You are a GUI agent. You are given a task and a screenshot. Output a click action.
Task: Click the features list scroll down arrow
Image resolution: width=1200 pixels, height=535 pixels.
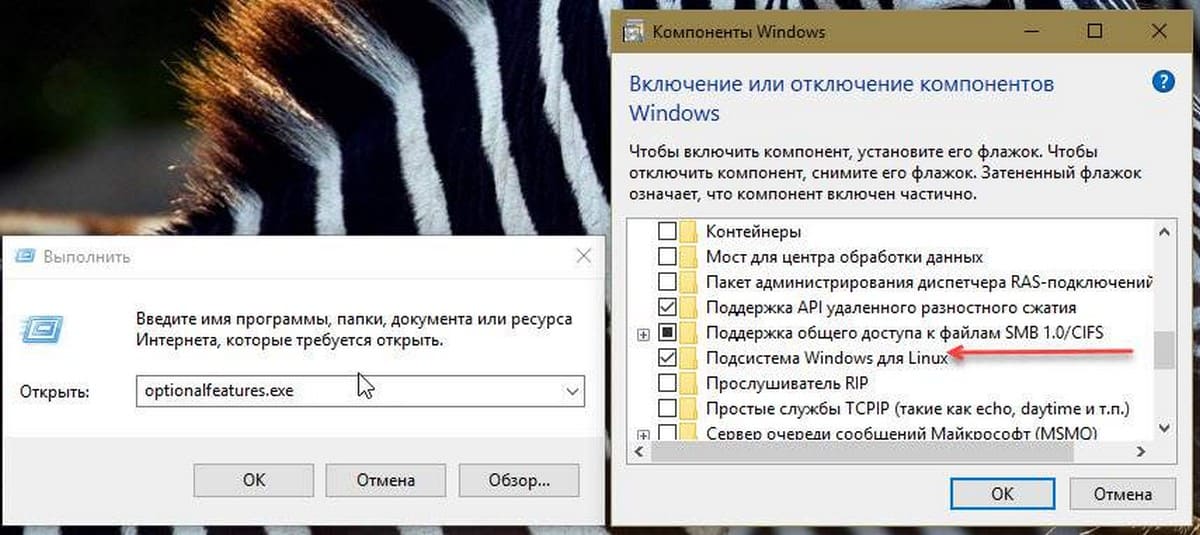pyautogui.click(x=1163, y=428)
